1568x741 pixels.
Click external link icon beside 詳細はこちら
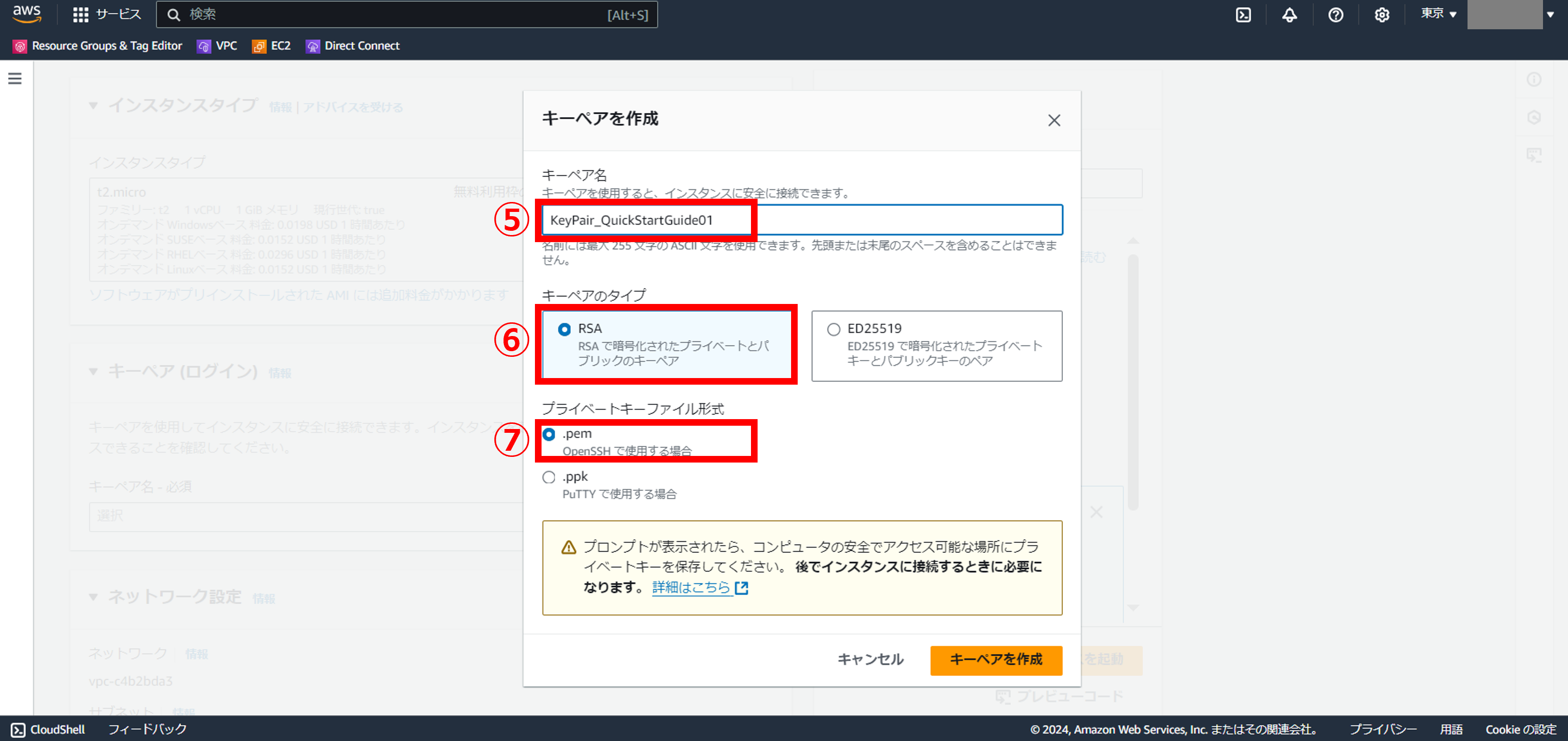742,588
